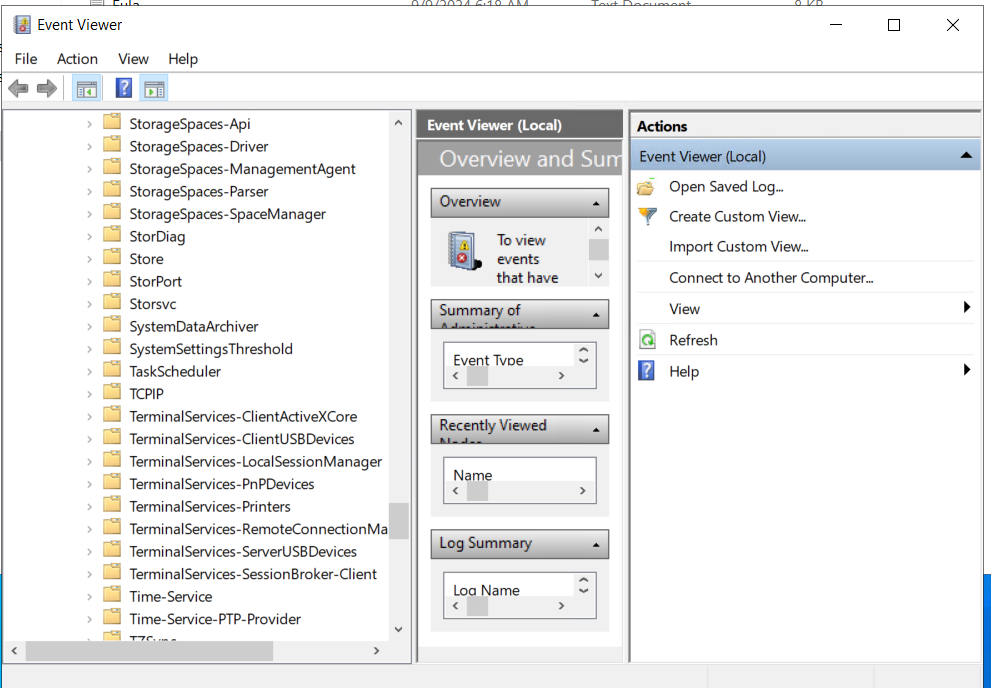Click Create Custom View... action
Screen dimensions: 991x688
(738, 217)
